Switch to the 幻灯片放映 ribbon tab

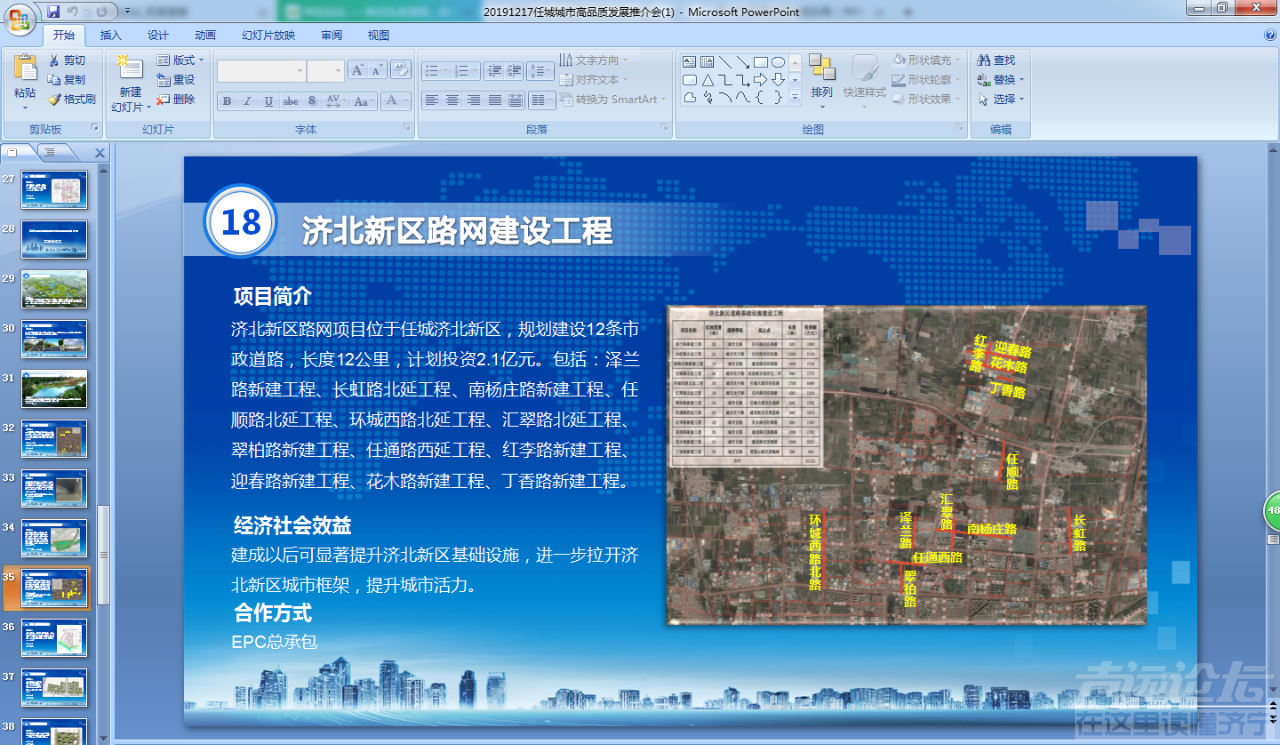pyautogui.click(x=268, y=35)
